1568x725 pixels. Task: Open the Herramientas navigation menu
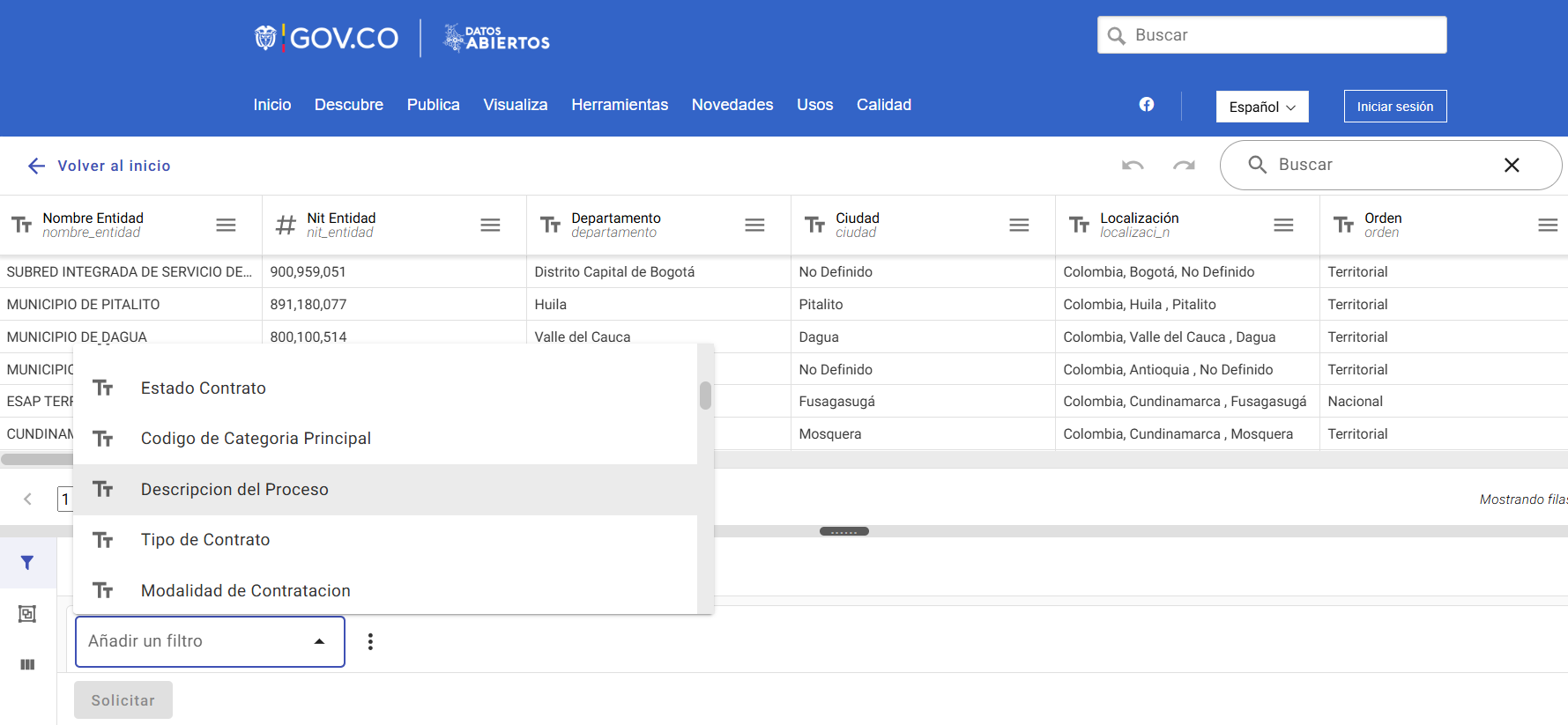(620, 105)
